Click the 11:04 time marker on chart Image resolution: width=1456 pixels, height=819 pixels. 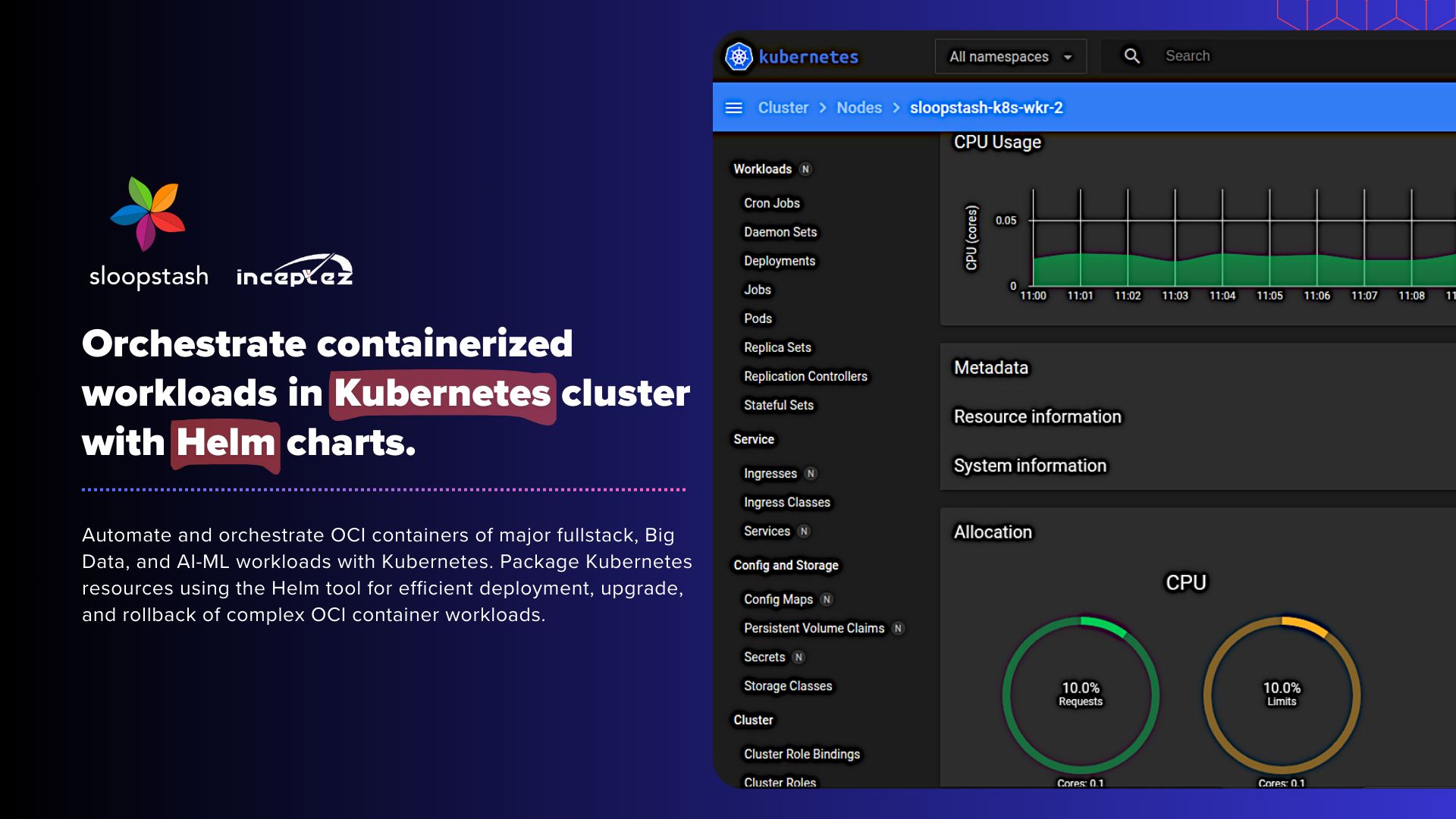point(1222,296)
